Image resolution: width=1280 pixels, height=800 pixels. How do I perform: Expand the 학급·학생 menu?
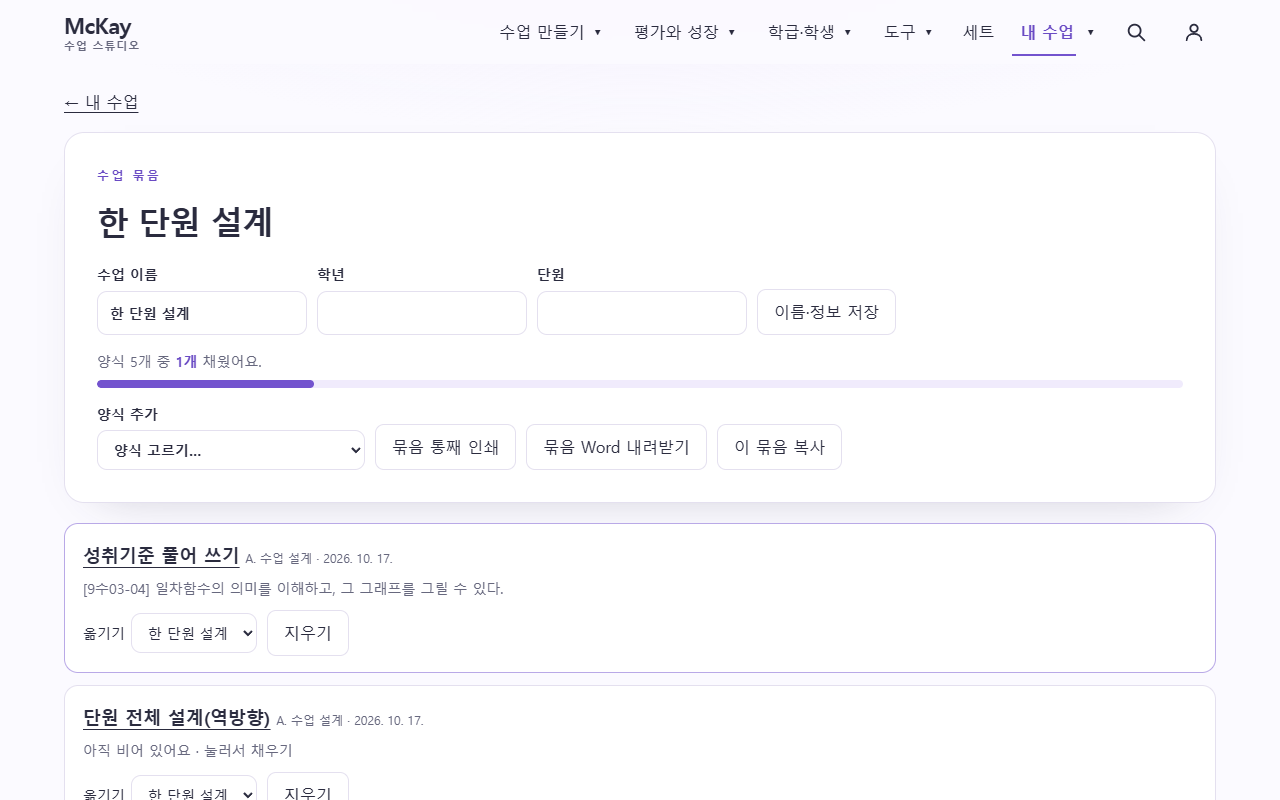point(810,32)
